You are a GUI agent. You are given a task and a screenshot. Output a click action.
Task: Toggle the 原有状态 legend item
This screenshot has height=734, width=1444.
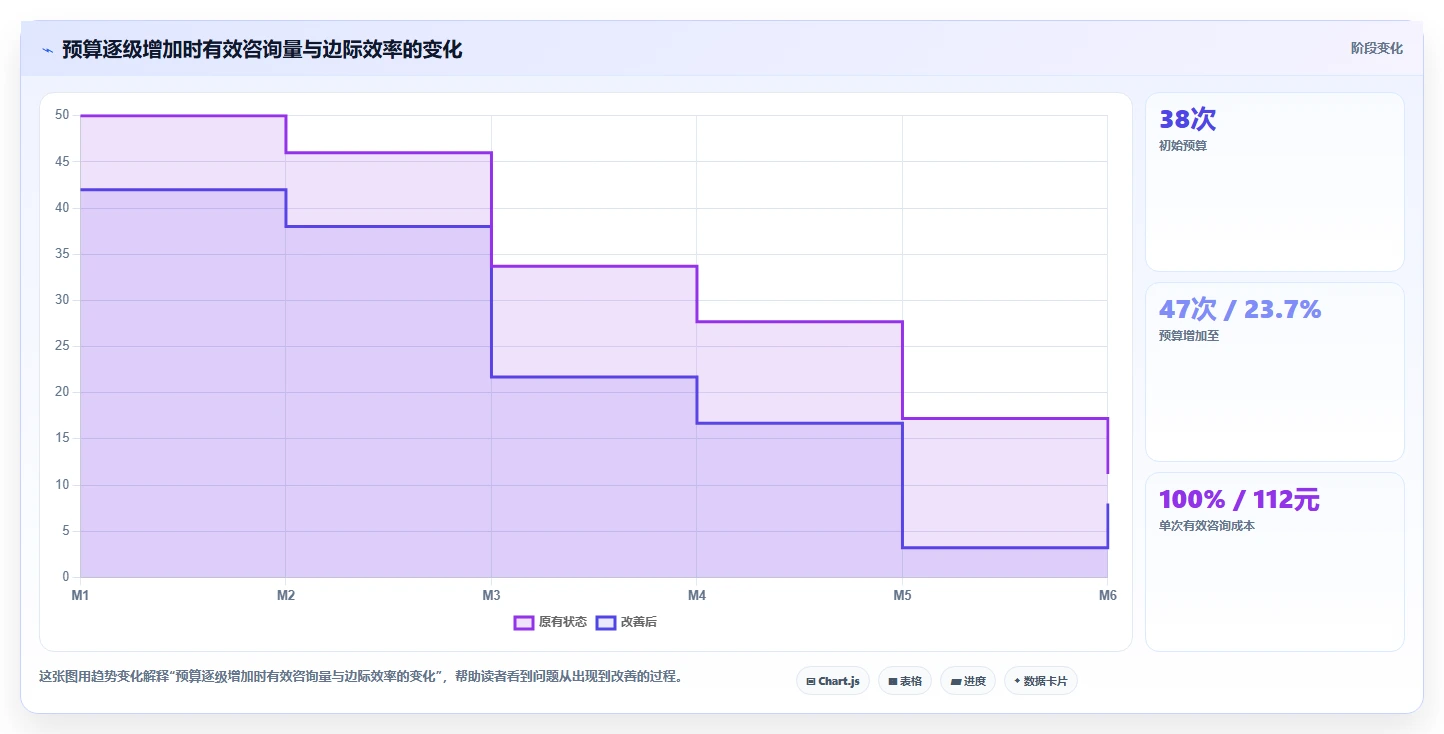pyautogui.click(x=550, y=622)
